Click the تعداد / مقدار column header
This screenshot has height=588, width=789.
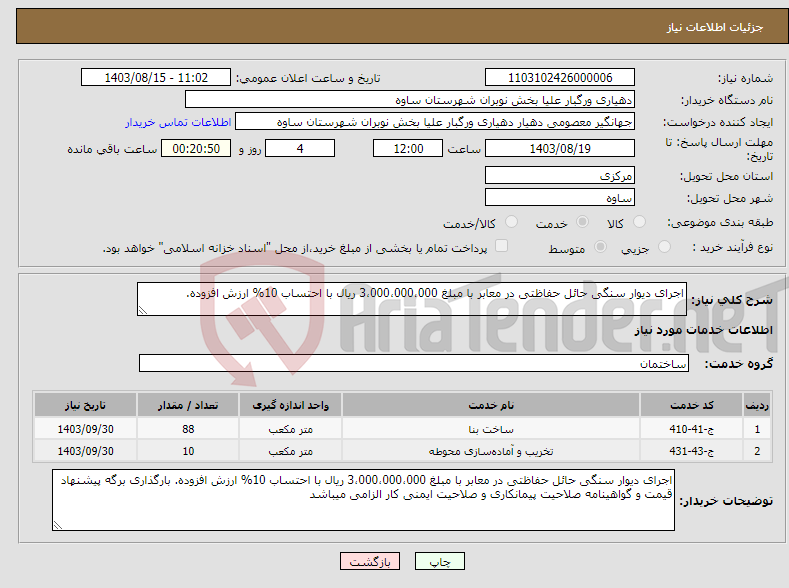(x=188, y=405)
